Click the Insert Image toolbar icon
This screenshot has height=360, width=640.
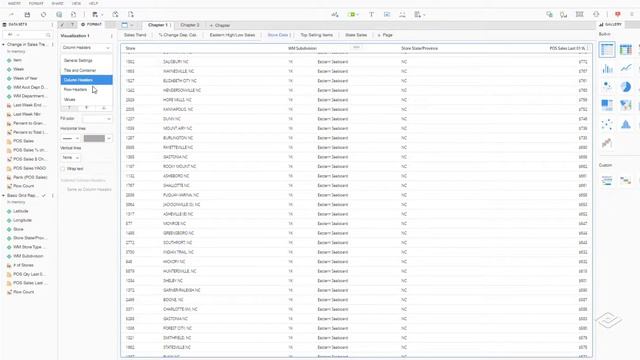[x=387, y=15]
